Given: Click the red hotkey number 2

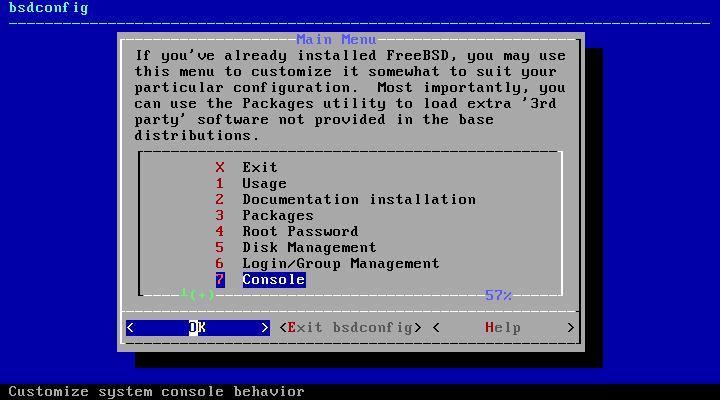Looking at the screenshot, I should 220,199.
